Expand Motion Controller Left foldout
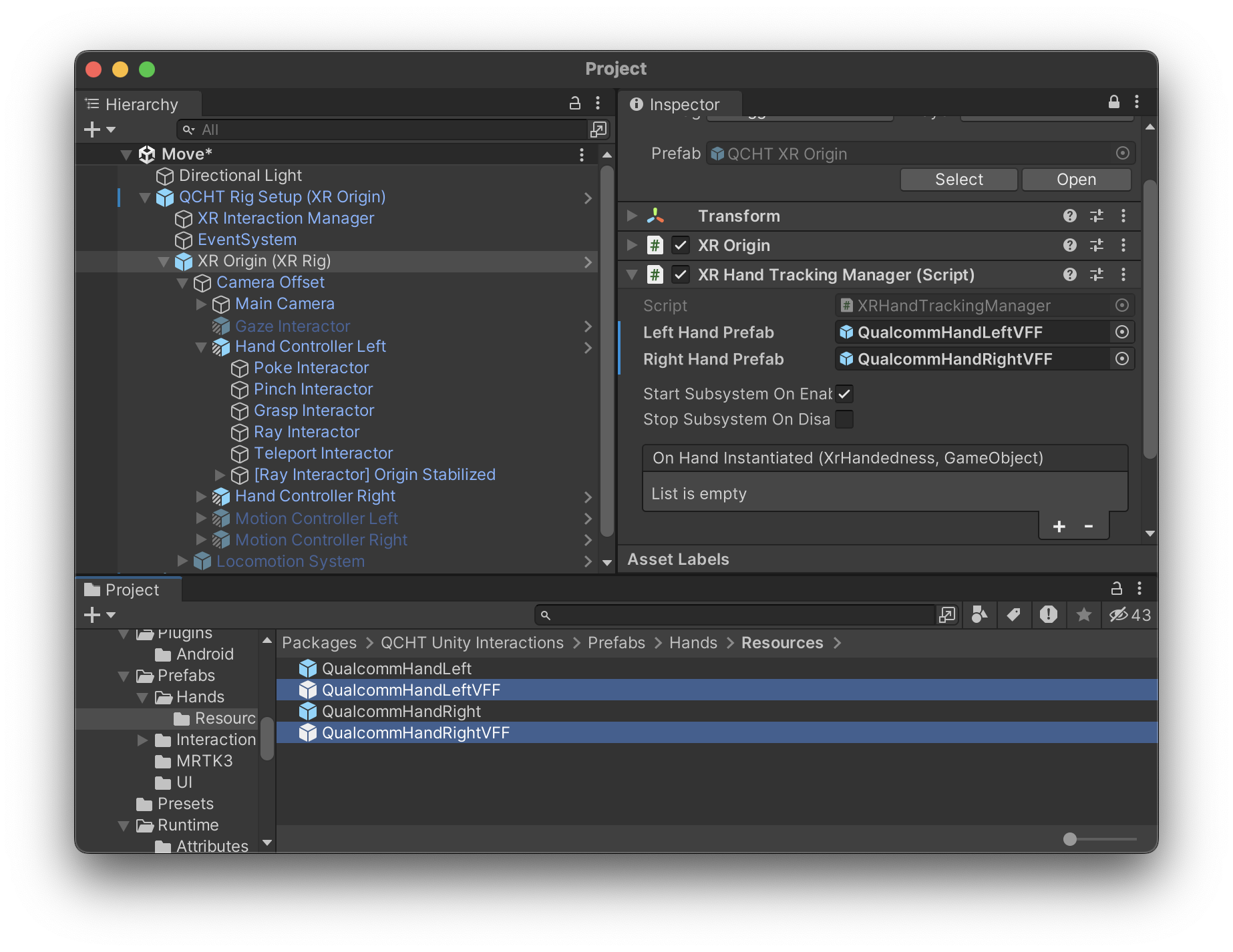Viewport: 1233px width, 952px height. [x=201, y=518]
